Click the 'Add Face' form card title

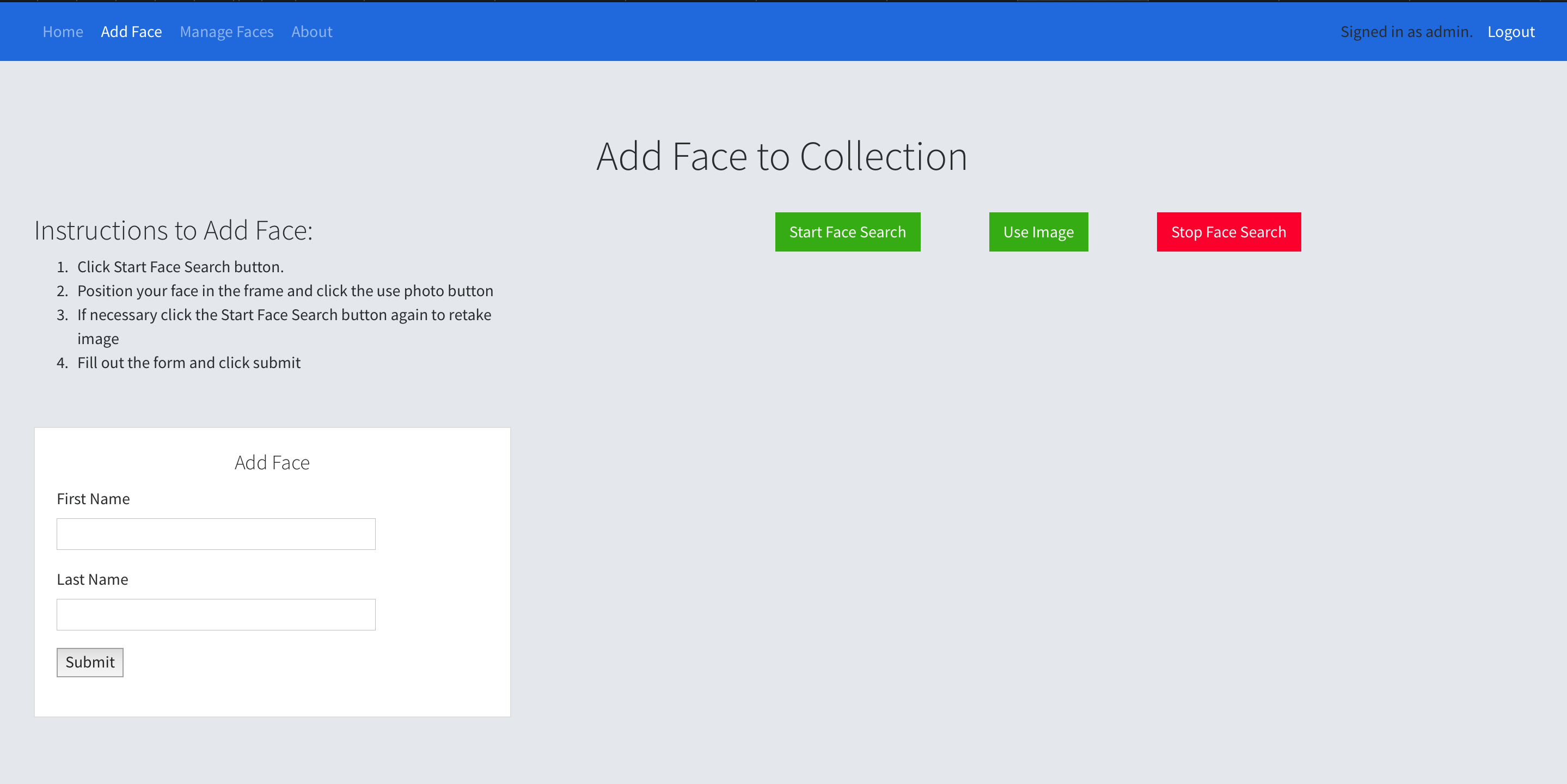click(272, 462)
